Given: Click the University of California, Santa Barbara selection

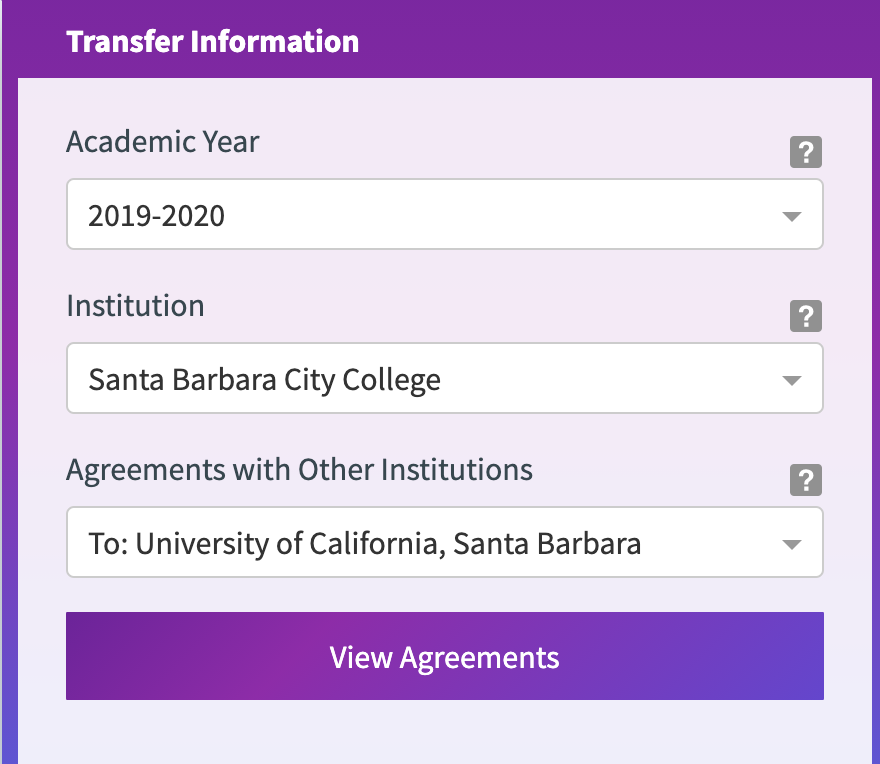Looking at the screenshot, I should [444, 542].
